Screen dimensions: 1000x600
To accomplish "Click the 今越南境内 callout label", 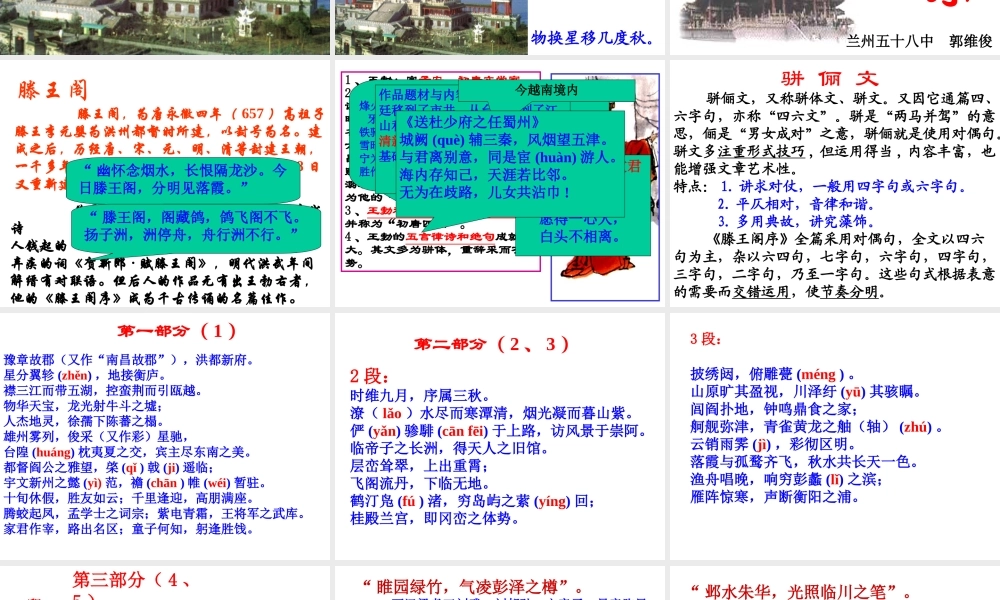I will click(x=546, y=90).
